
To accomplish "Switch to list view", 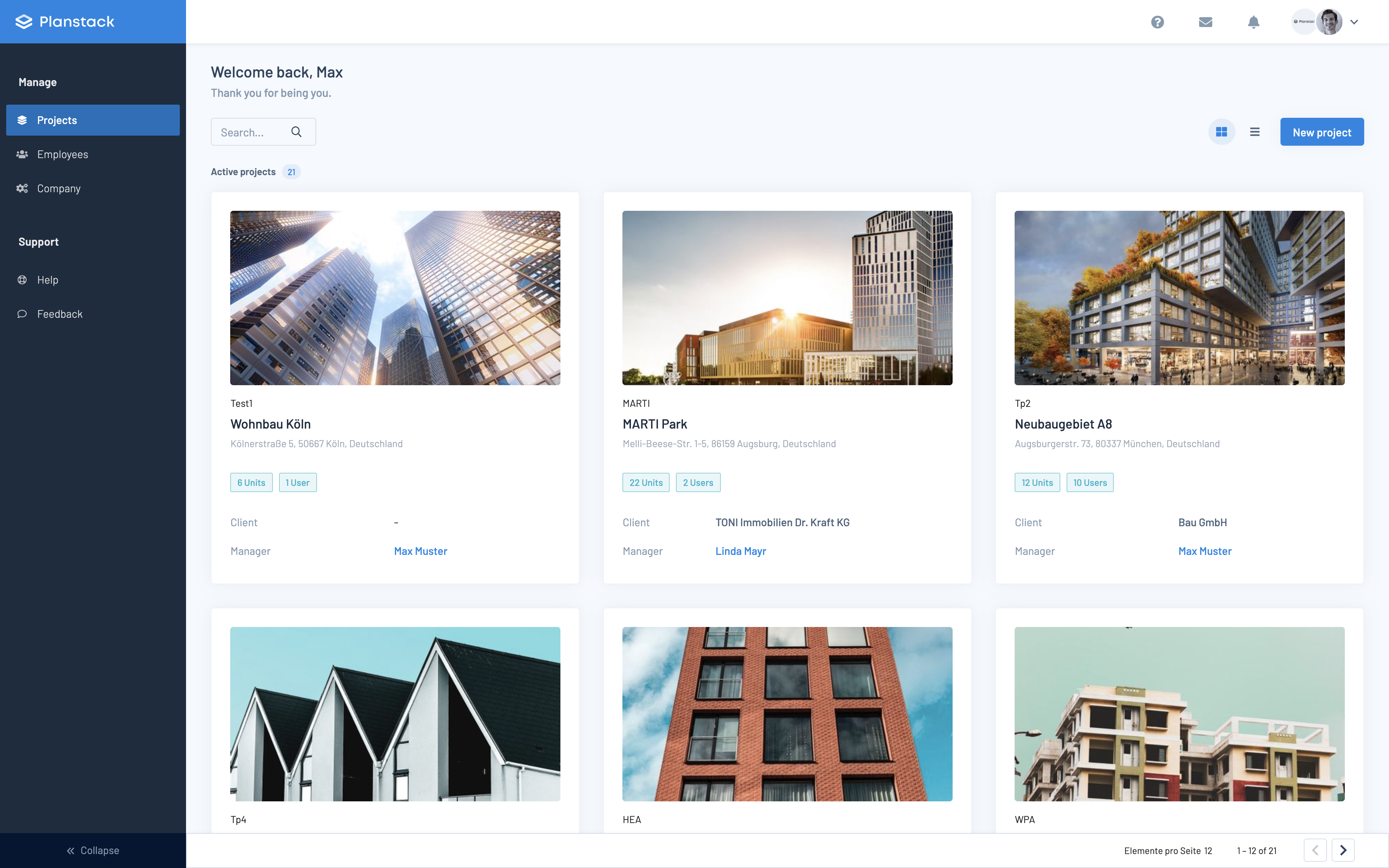I will click(x=1255, y=132).
